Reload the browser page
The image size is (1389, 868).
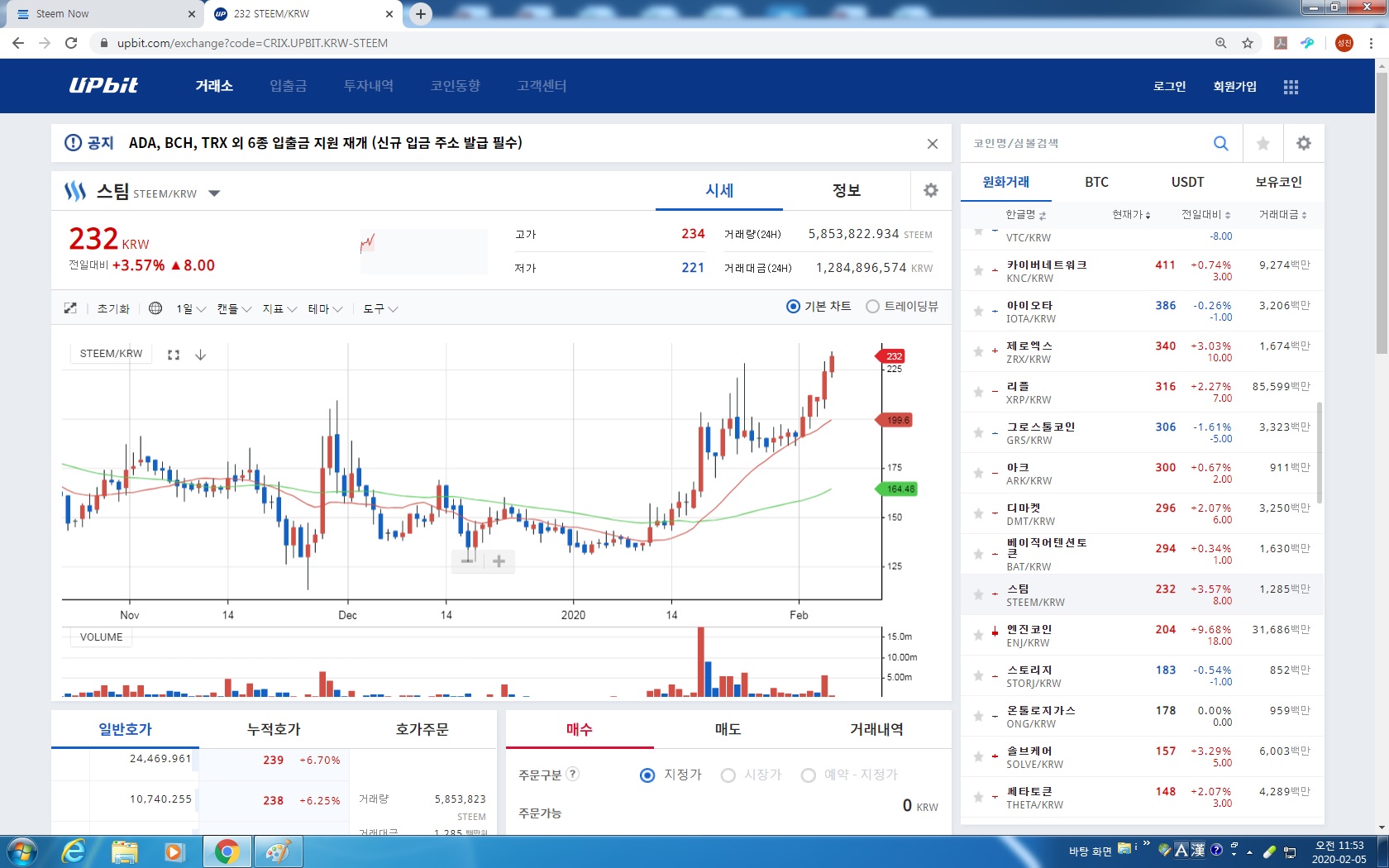(71, 43)
